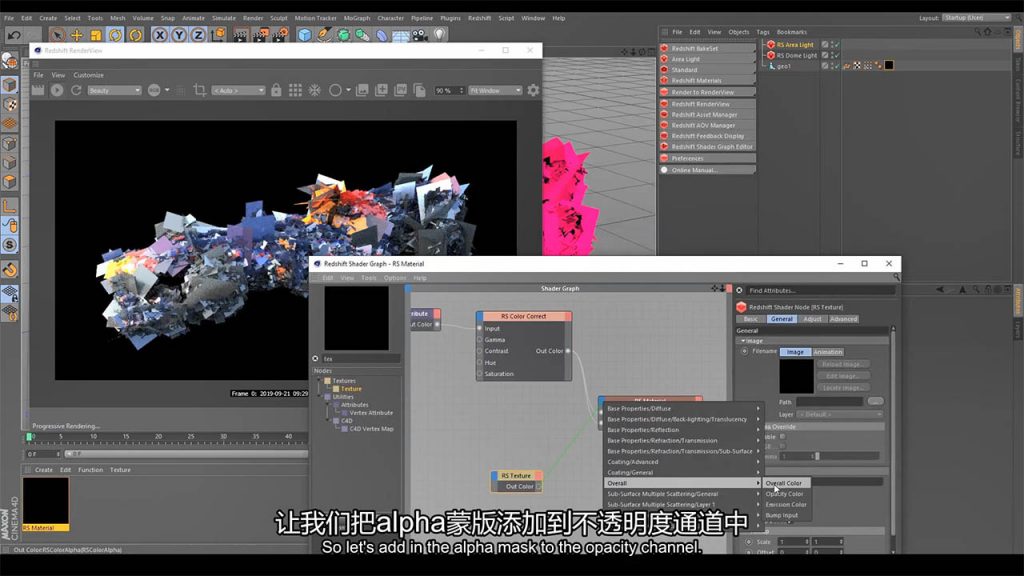Select the Move tool in top toolbar

coord(76,35)
